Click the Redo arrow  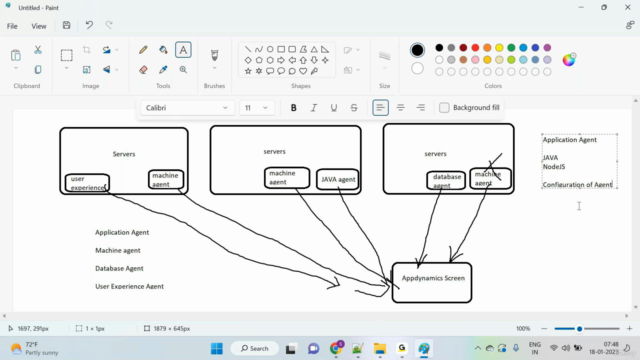point(109,25)
